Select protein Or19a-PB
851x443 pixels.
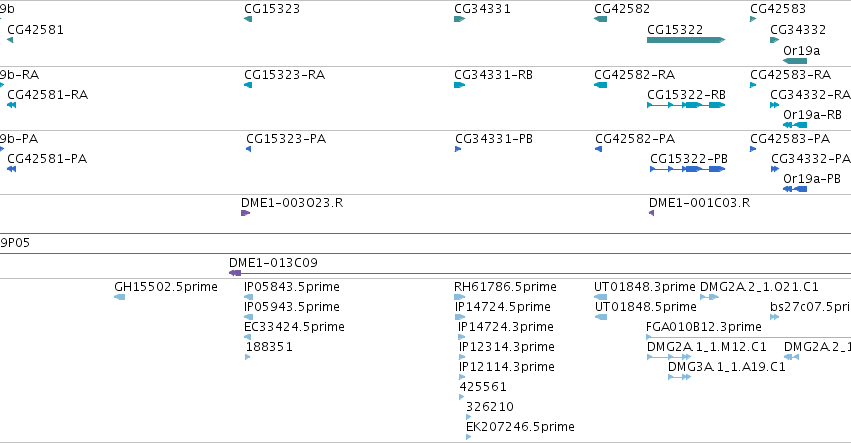coord(812,179)
